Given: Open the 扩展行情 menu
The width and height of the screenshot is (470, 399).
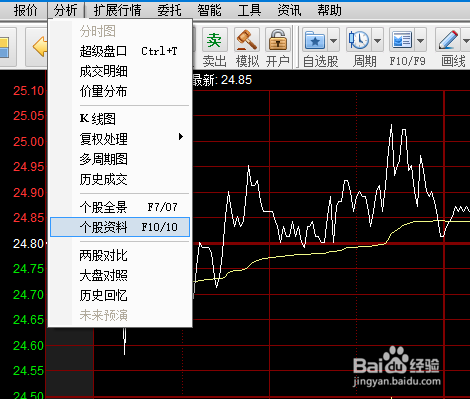Looking at the screenshot, I should [x=117, y=10].
